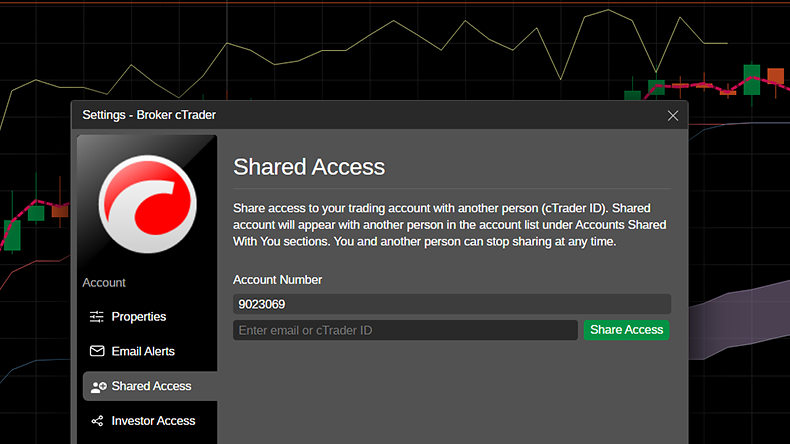Click the Email Alerts envelope icon
The height and width of the screenshot is (444, 790).
97,351
